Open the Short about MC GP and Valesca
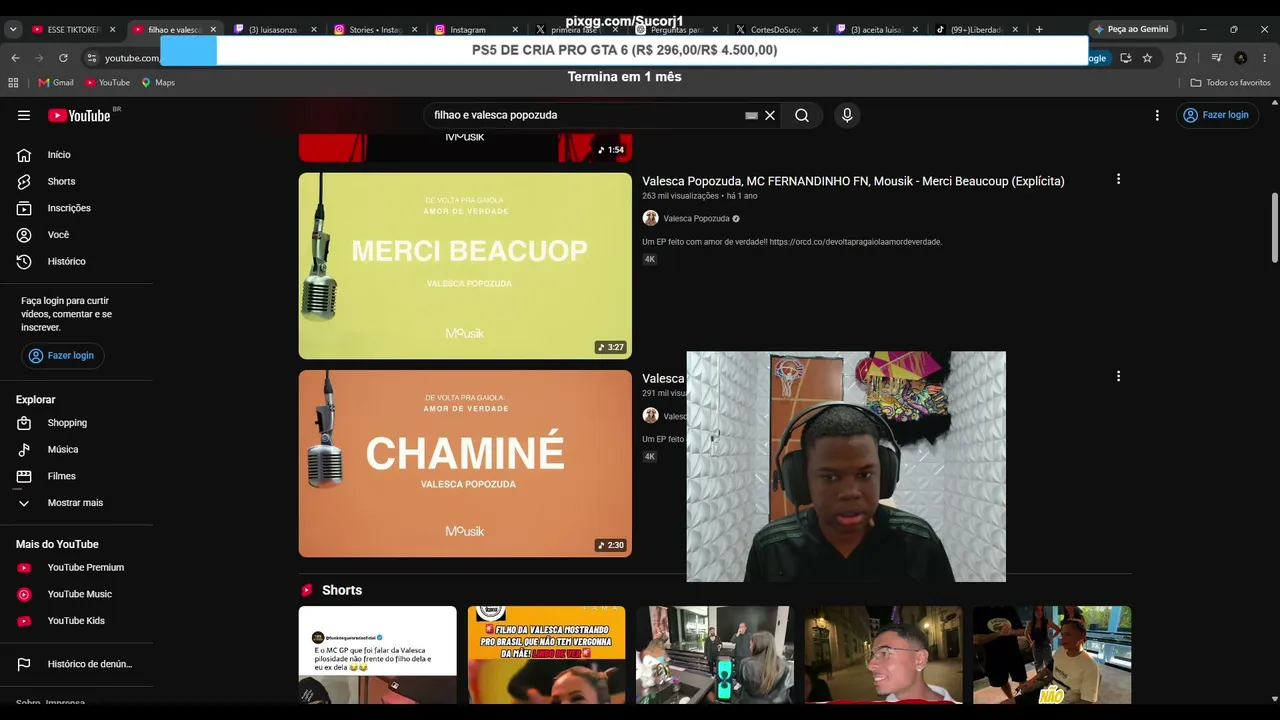1280x720 pixels. (377, 655)
